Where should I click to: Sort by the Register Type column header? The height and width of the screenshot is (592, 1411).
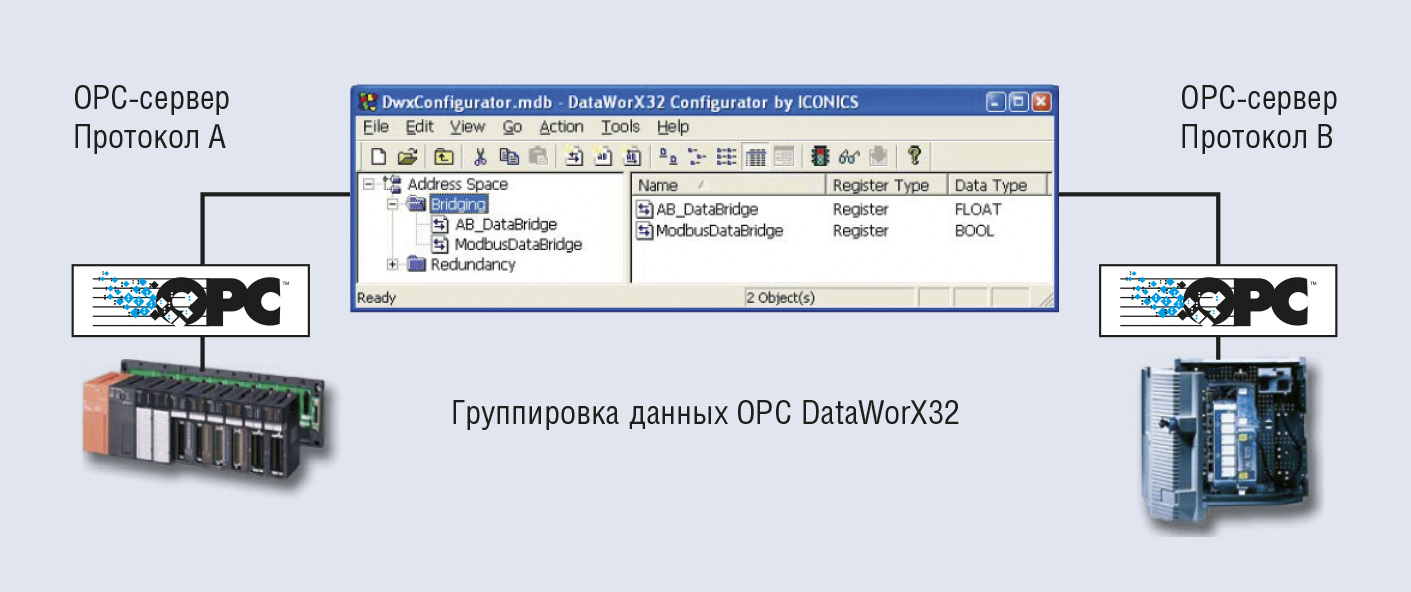pos(887,185)
